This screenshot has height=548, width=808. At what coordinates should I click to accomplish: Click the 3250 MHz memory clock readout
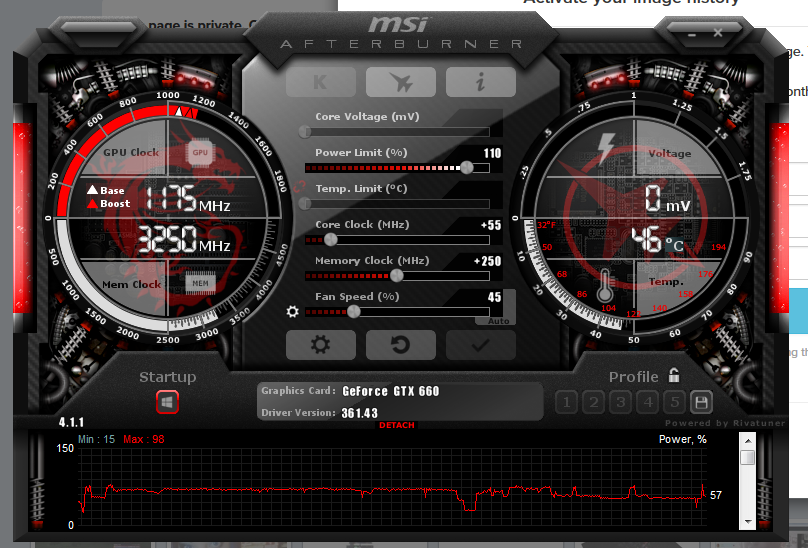[x=183, y=239]
